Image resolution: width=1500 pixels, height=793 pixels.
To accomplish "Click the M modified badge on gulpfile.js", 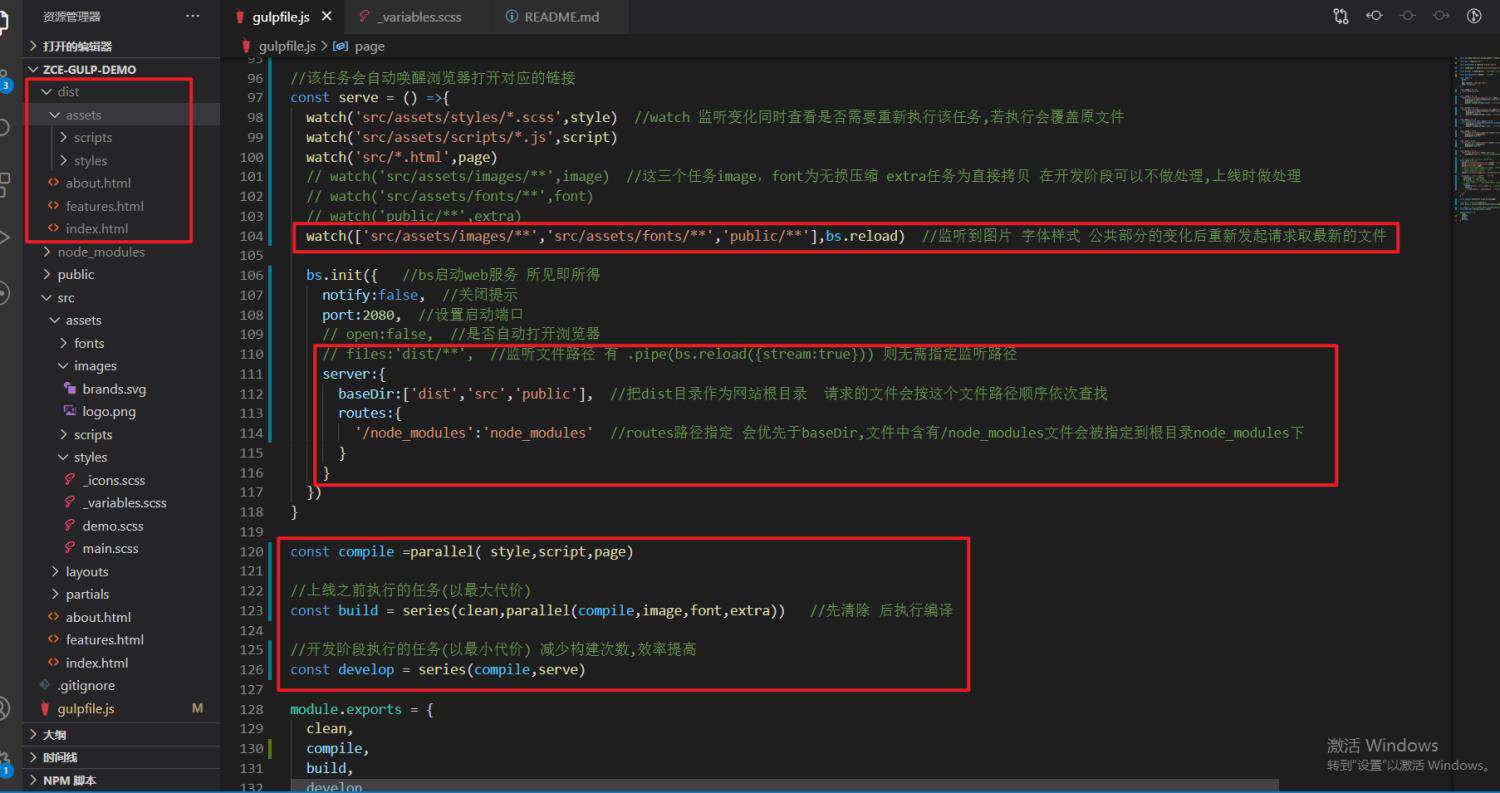I will coord(197,708).
